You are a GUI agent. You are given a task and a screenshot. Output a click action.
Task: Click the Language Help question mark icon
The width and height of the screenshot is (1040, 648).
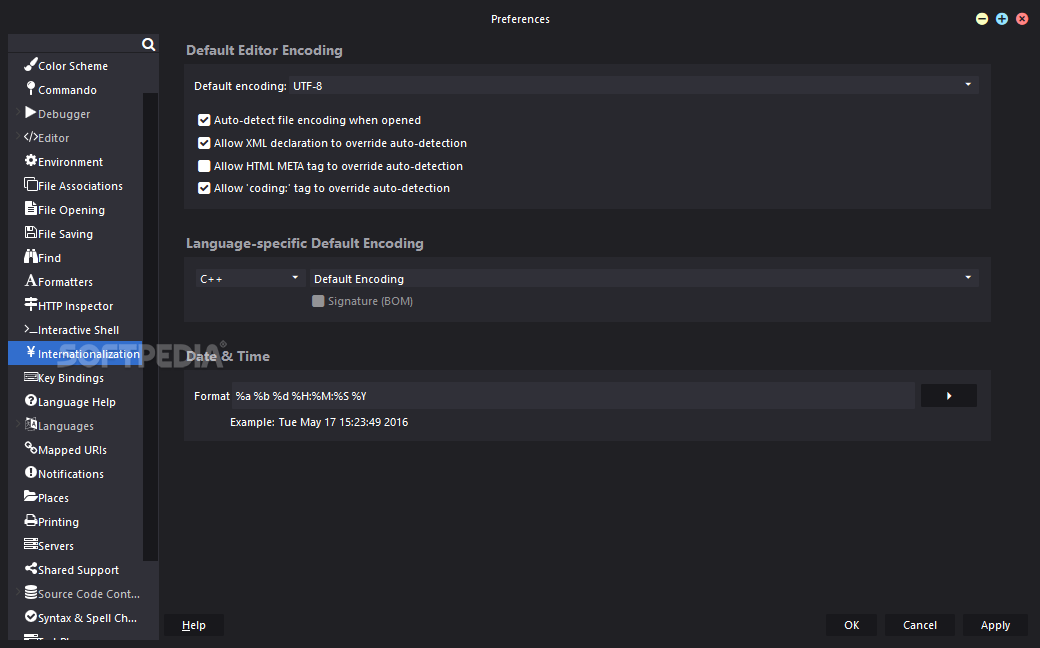[31, 401]
